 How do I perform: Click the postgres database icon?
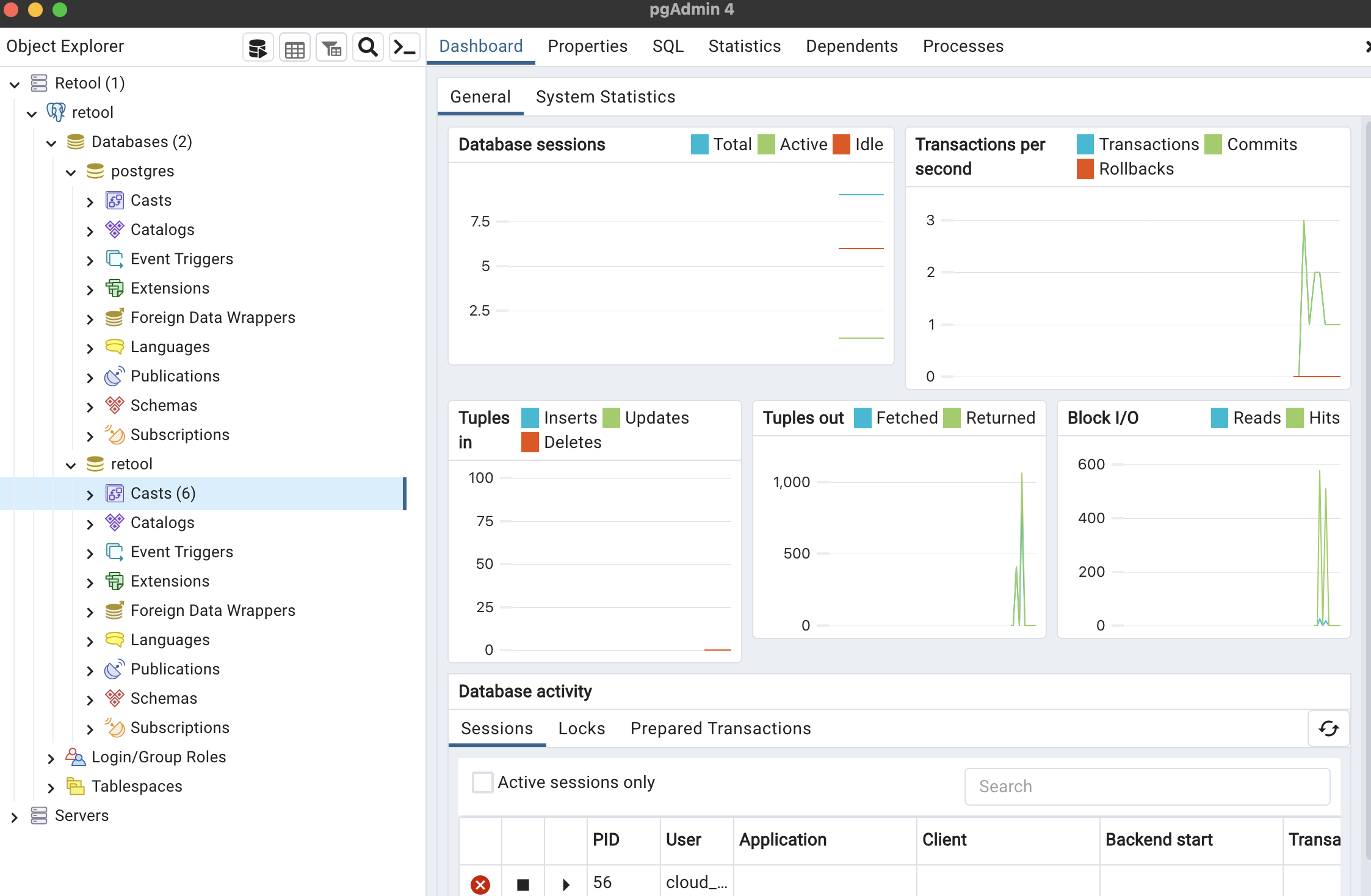click(x=95, y=171)
